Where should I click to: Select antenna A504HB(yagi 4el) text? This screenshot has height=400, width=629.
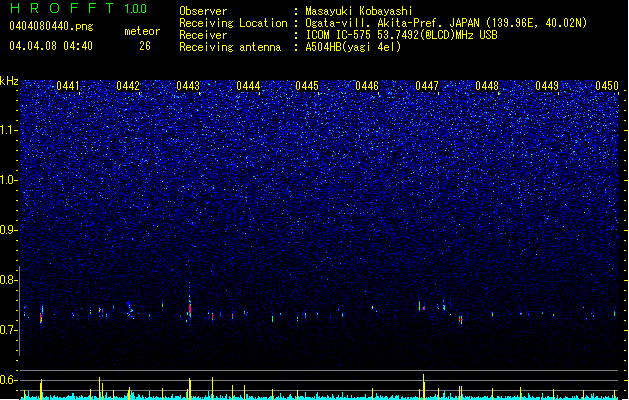[353, 47]
